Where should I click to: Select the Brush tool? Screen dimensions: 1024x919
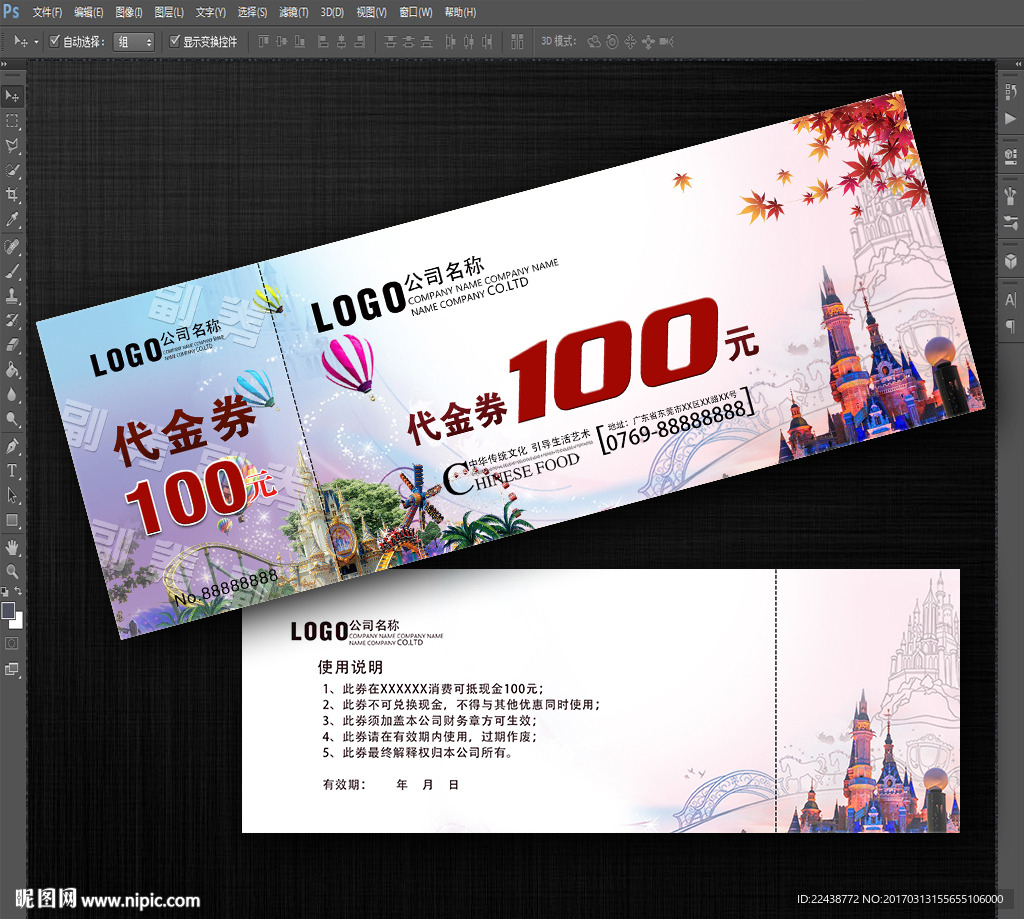pos(12,271)
